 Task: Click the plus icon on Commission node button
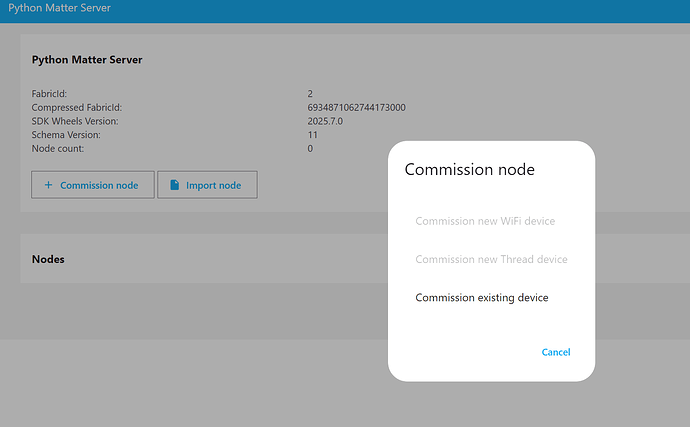48,185
